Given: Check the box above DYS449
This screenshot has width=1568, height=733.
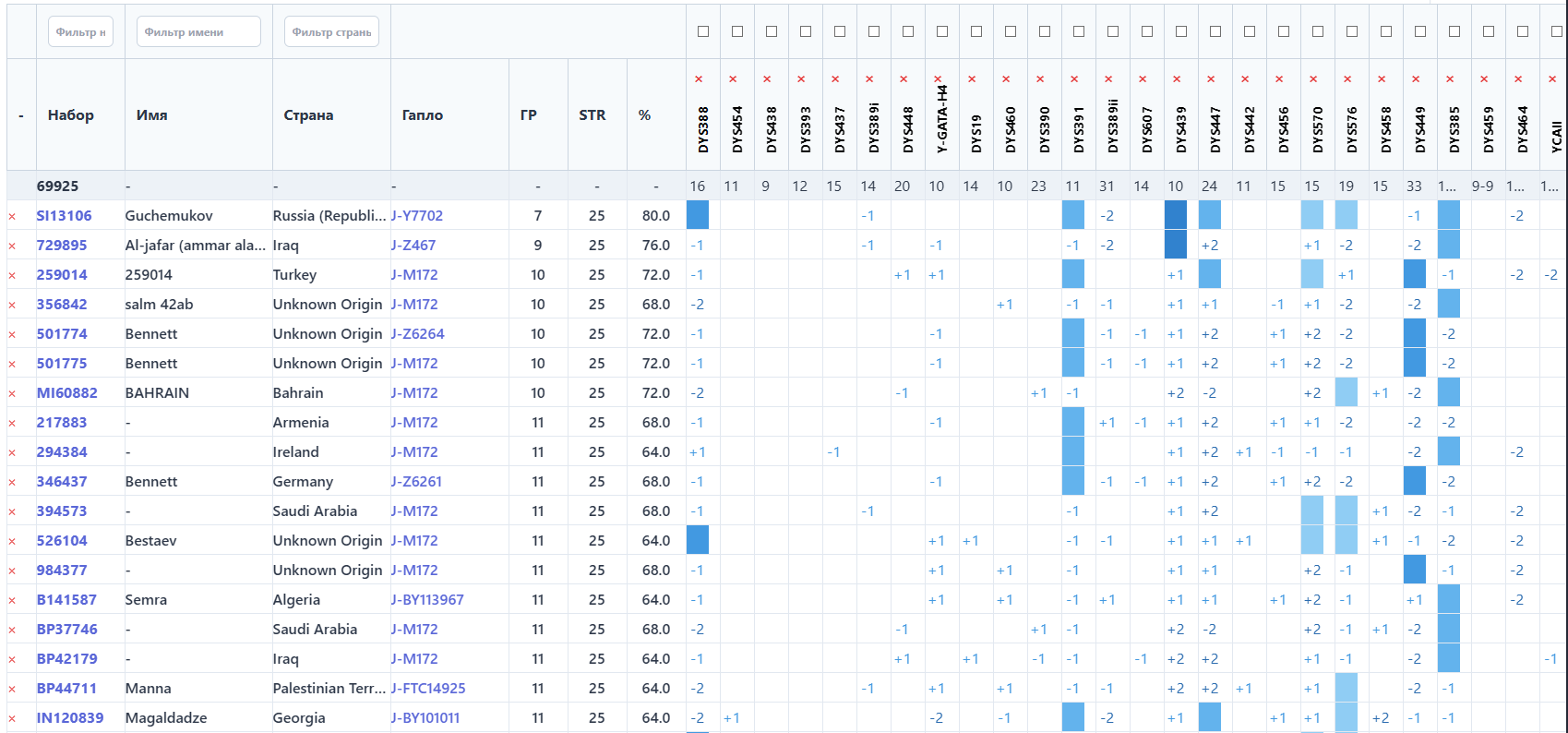Looking at the screenshot, I should pos(1420,31).
